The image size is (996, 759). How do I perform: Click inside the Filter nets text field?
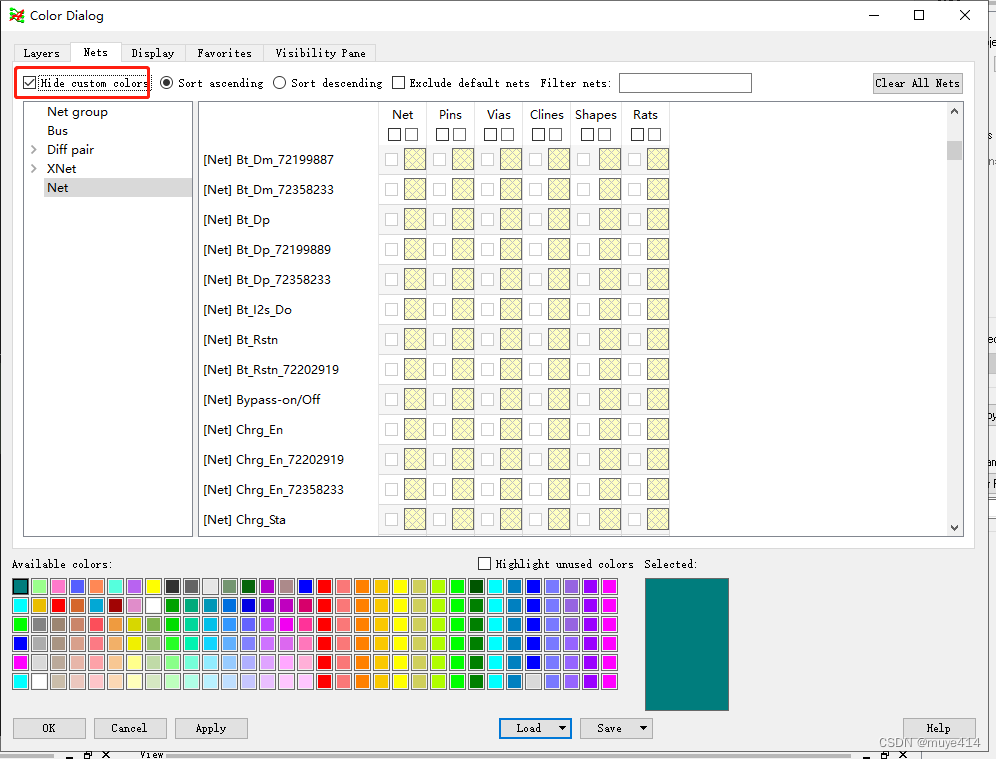(684, 83)
